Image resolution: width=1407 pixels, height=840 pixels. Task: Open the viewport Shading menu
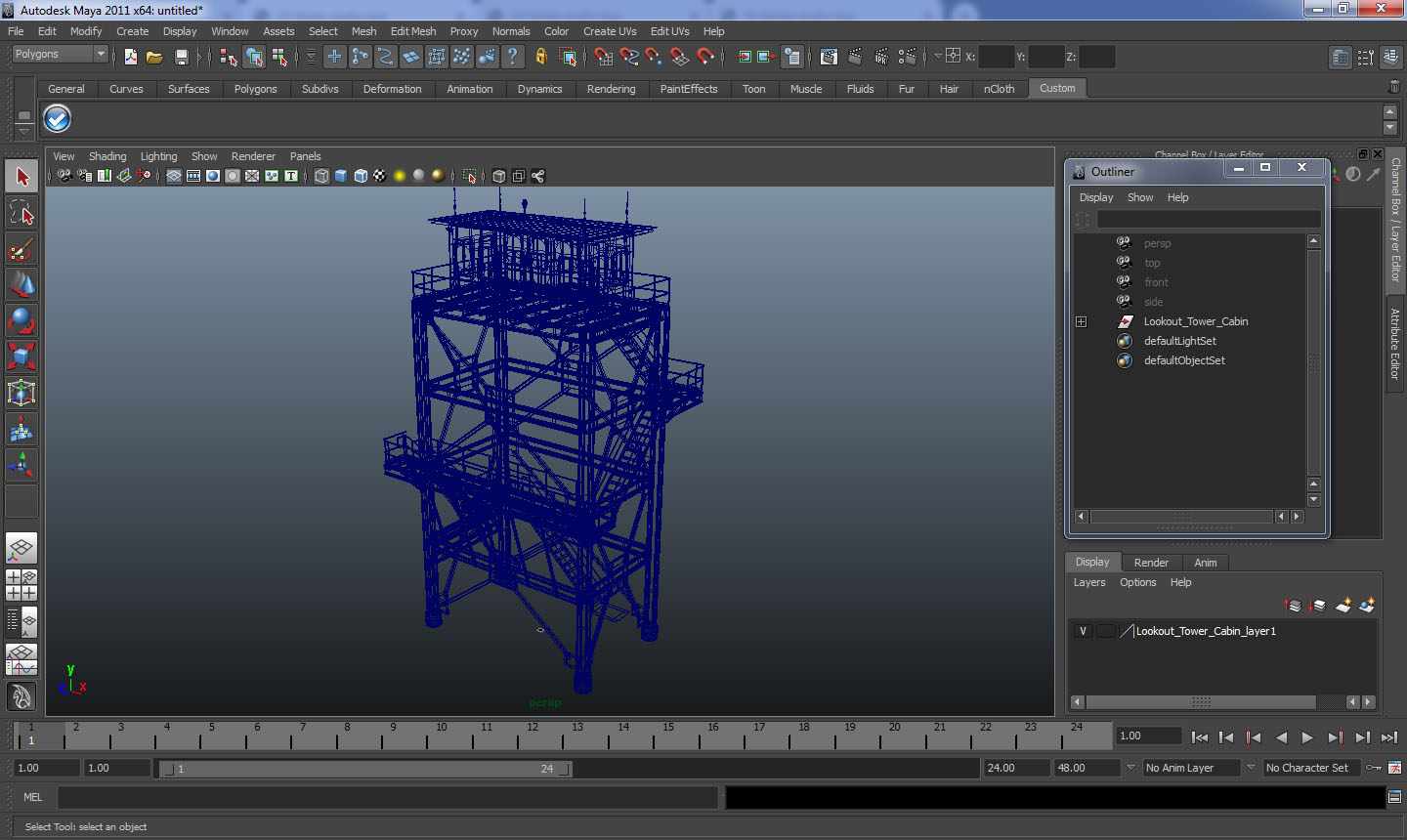[x=107, y=156]
